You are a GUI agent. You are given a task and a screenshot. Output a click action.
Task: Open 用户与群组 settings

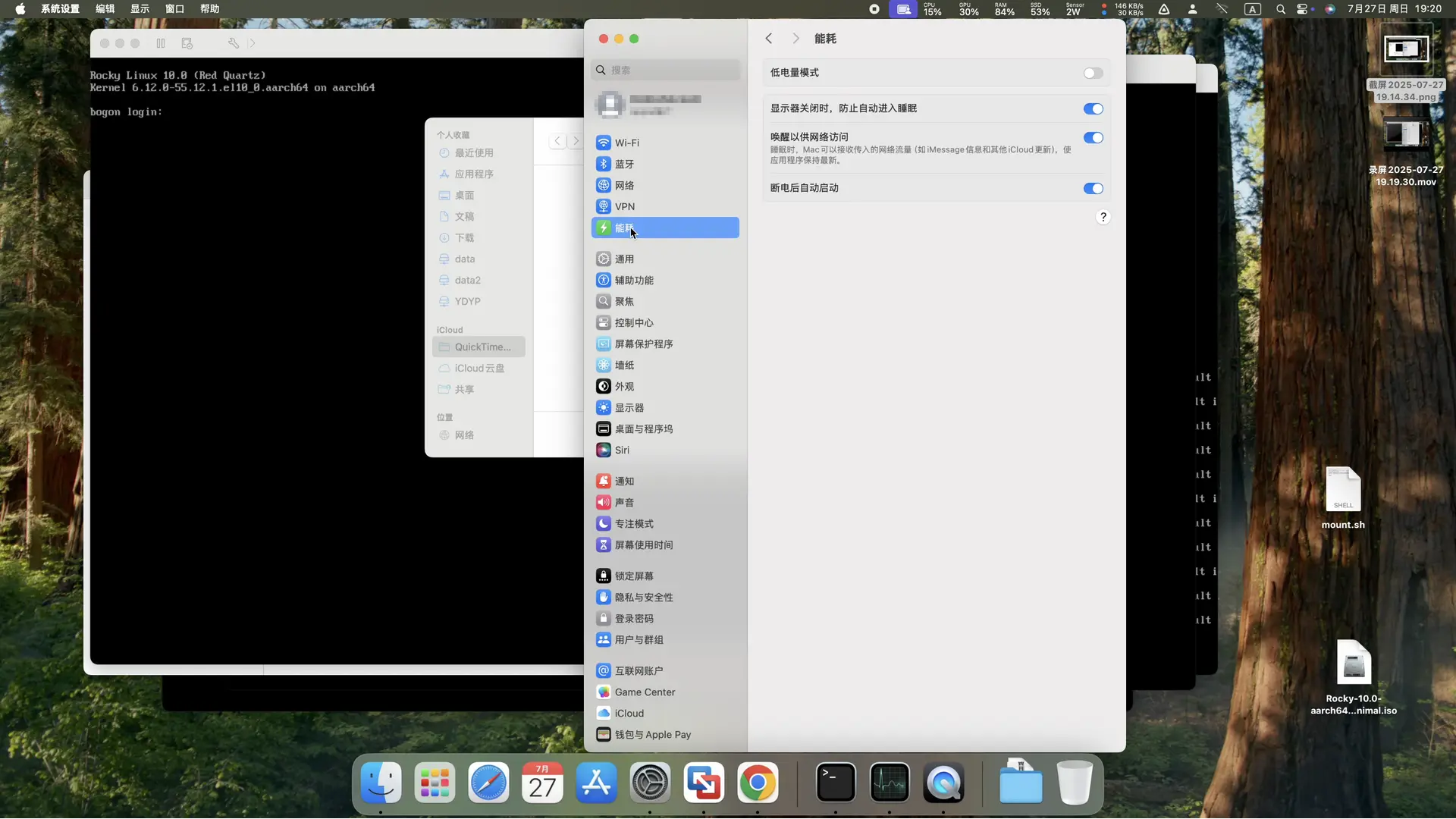[665, 639]
